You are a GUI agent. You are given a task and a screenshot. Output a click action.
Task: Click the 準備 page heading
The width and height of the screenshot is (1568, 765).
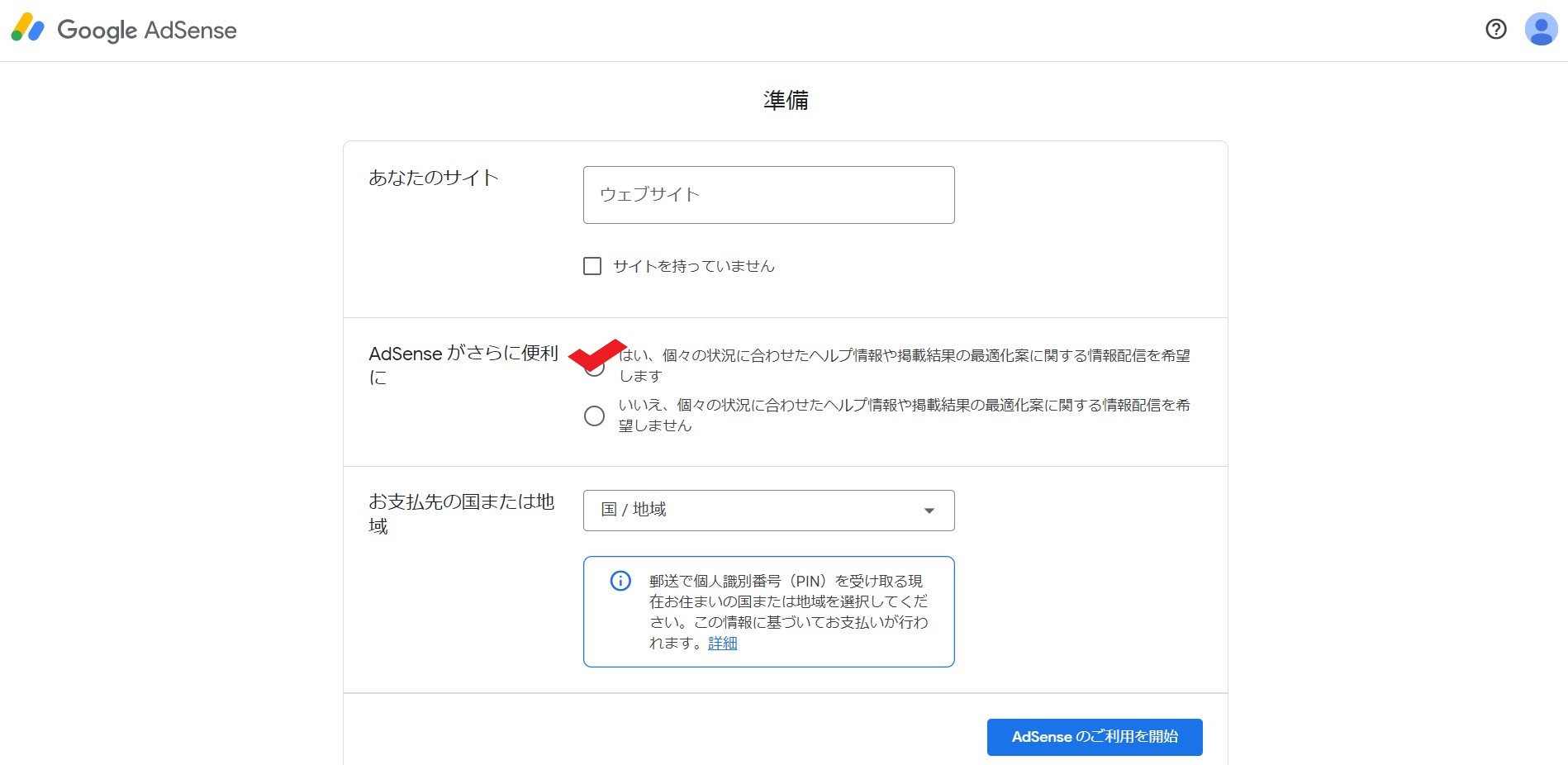[x=786, y=101]
